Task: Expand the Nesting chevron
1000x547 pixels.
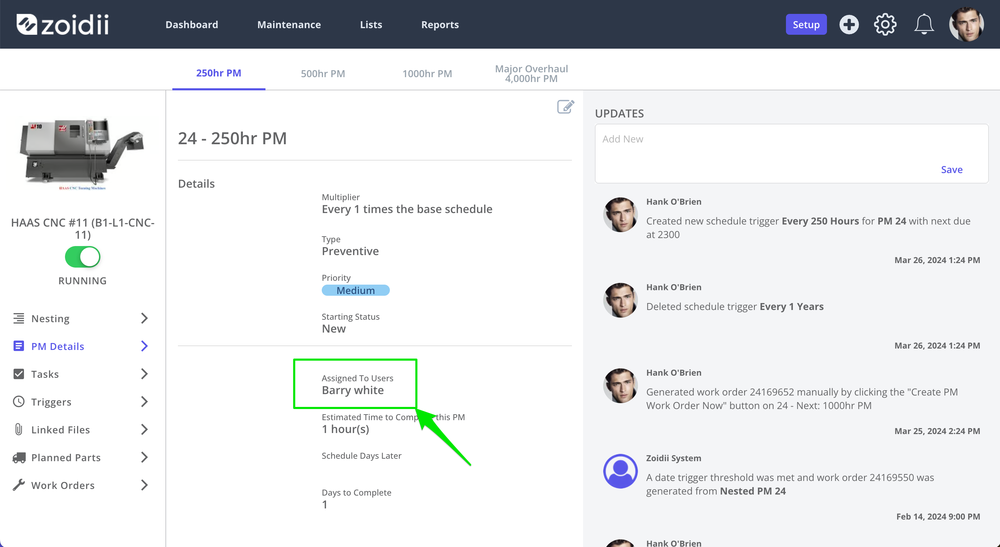Action: tap(144, 318)
